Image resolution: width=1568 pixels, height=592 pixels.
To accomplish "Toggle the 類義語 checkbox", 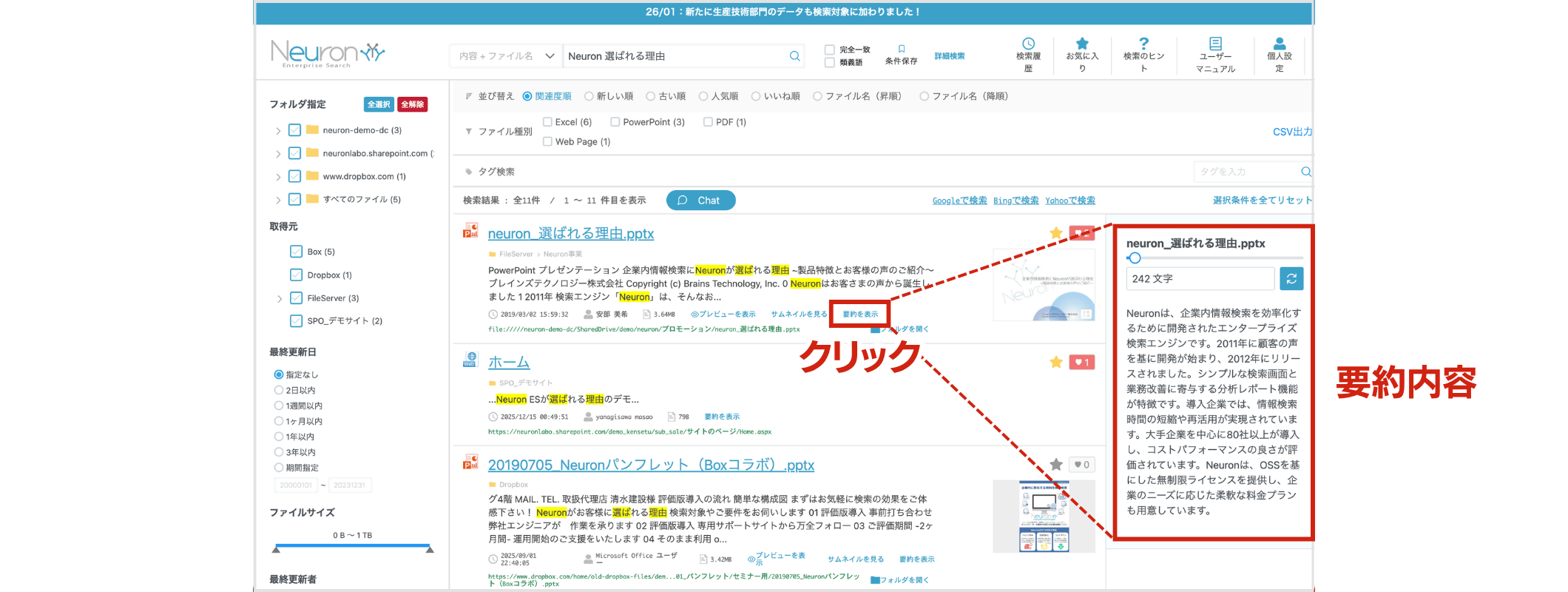I will (830, 63).
